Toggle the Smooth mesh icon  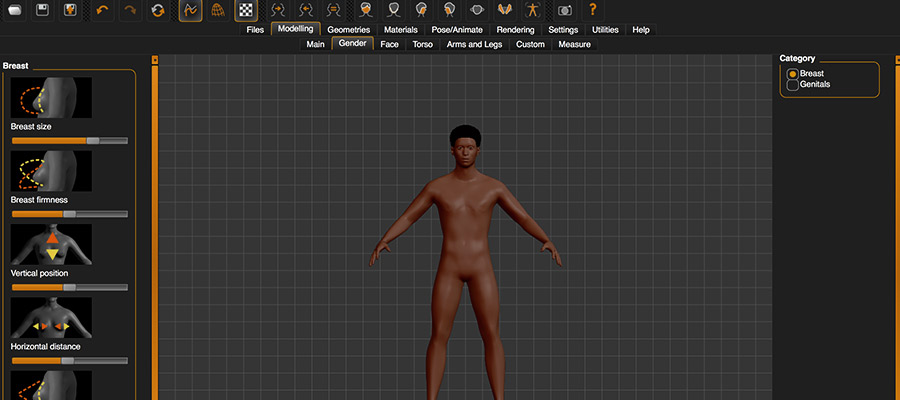point(190,10)
